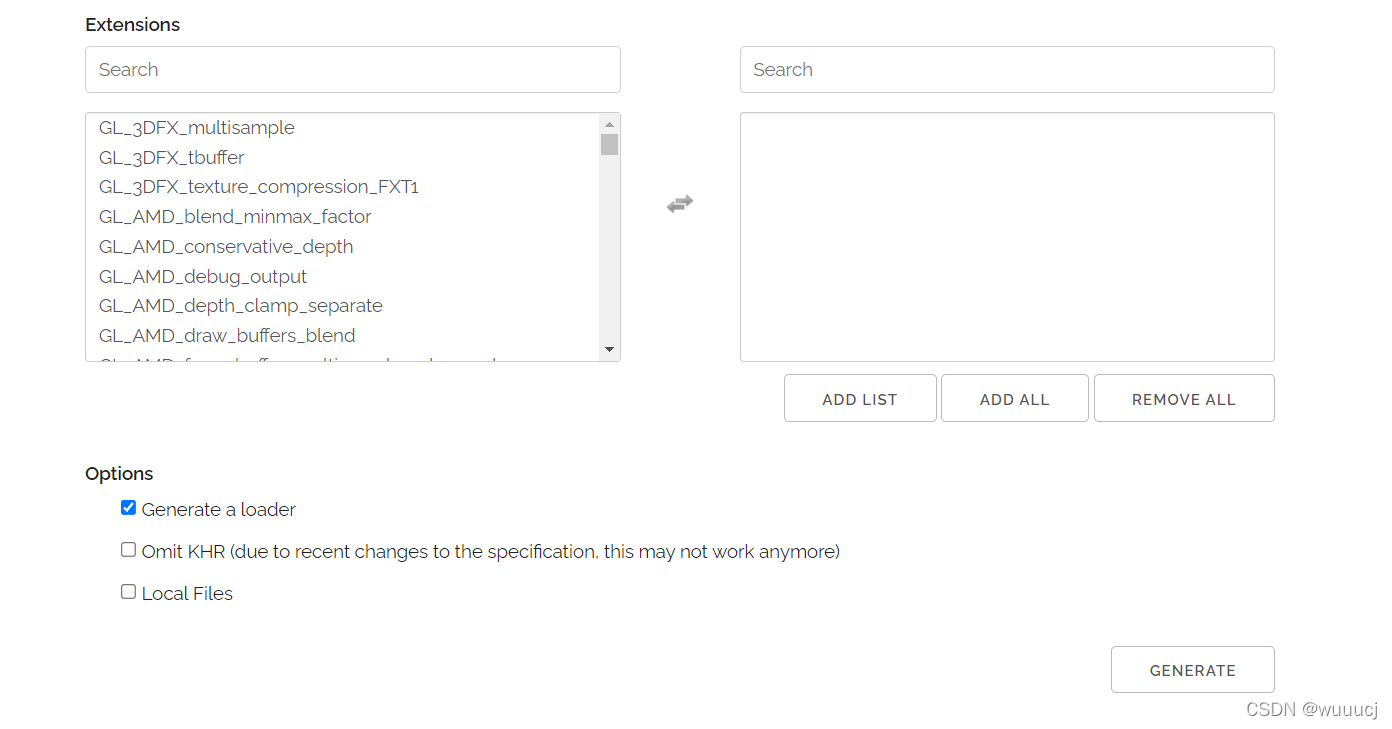The height and width of the screenshot is (729, 1392).
Task: Focus the right selected extensions Search field
Action: click(1007, 70)
